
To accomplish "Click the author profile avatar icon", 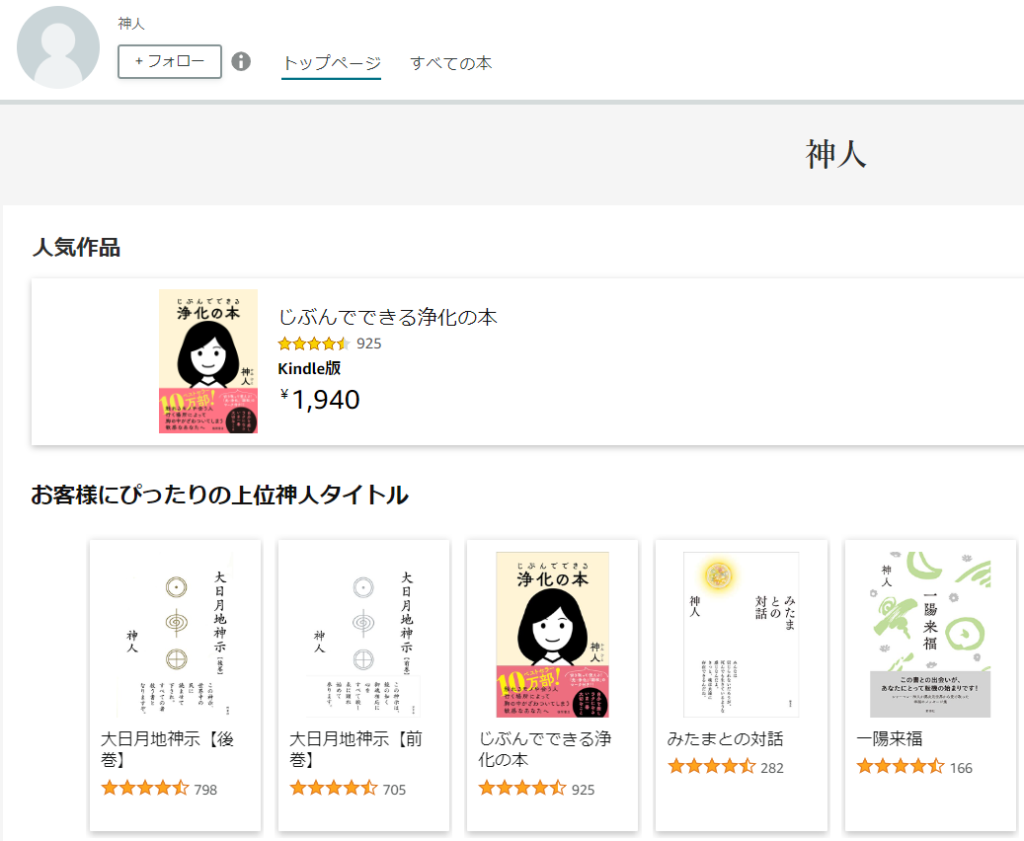I will tap(58, 48).
